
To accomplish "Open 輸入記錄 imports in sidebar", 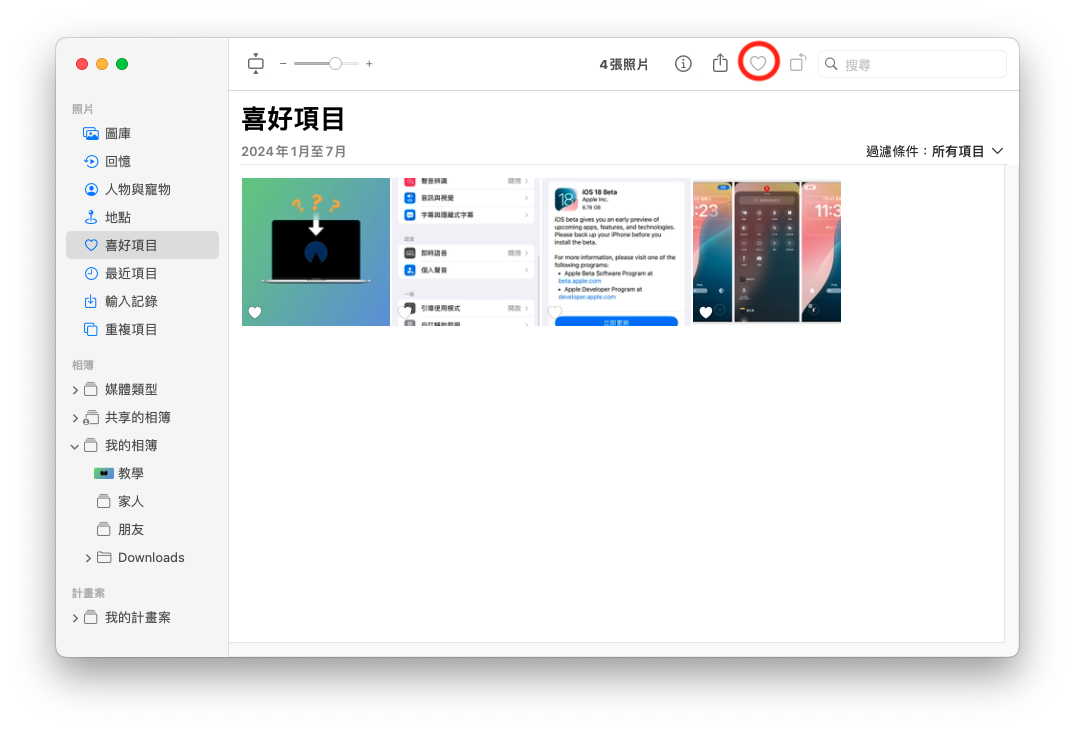I will coord(142,302).
